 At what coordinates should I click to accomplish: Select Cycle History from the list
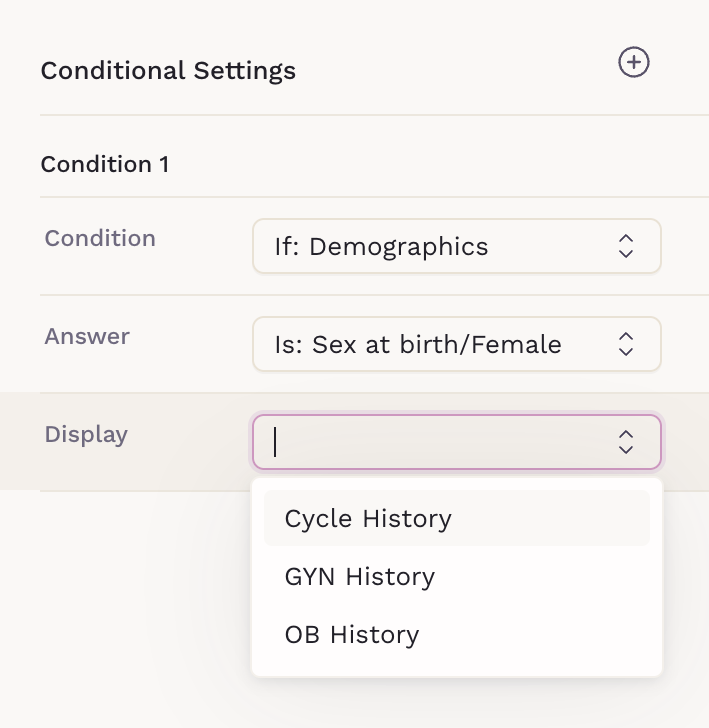pyautogui.click(x=368, y=519)
